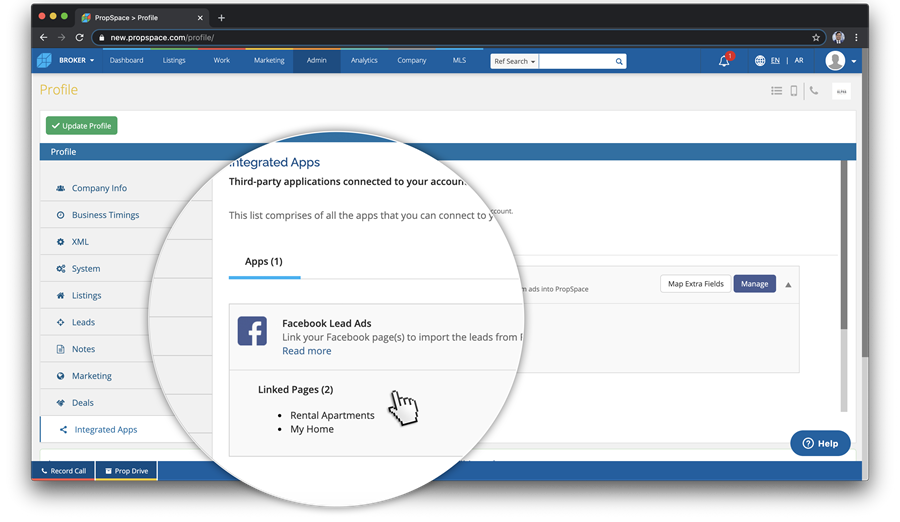Click Read more link
This screenshot has height=522, width=900.
[307, 351]
